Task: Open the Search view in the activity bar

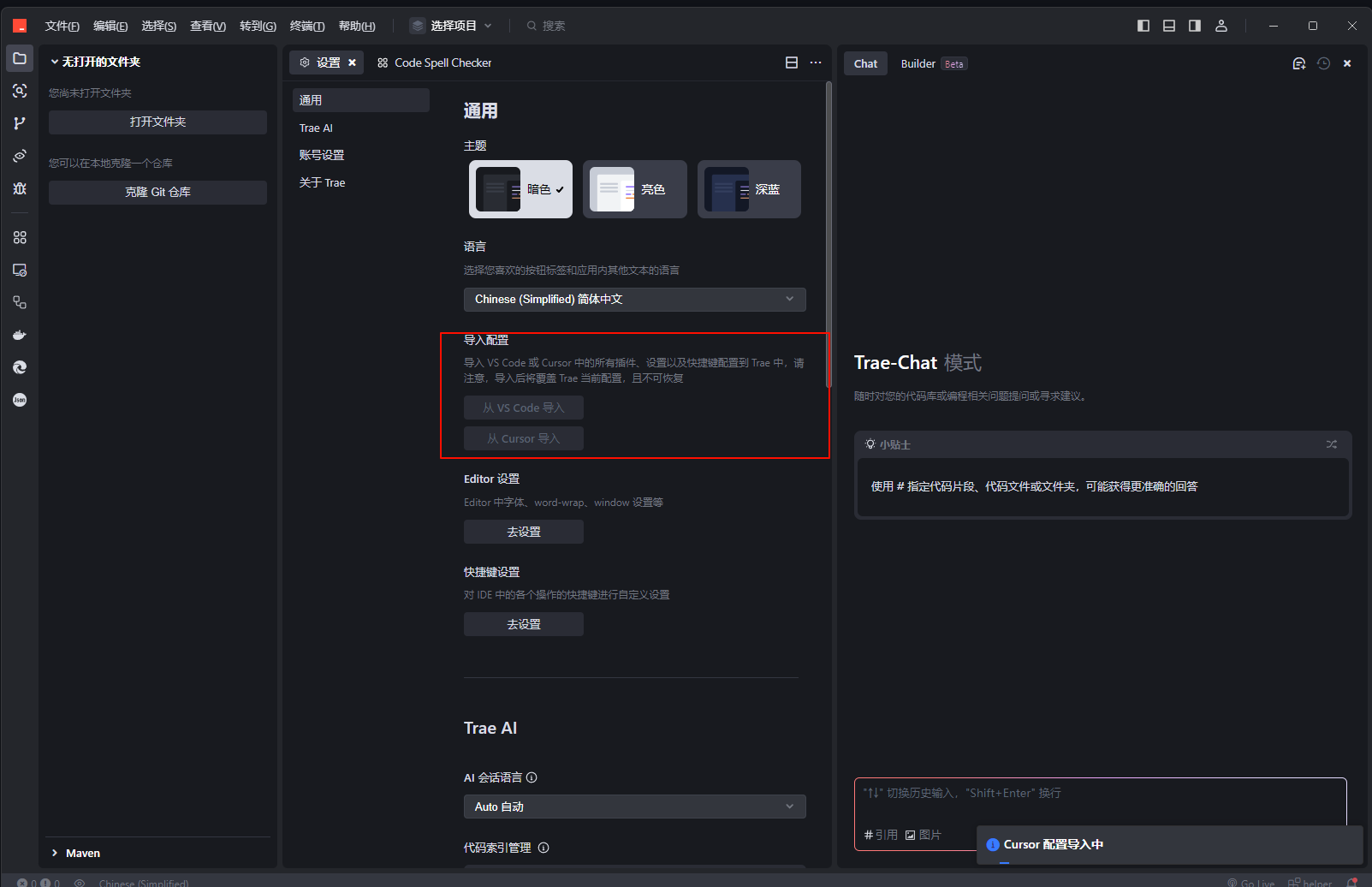Action: point(20,91)
